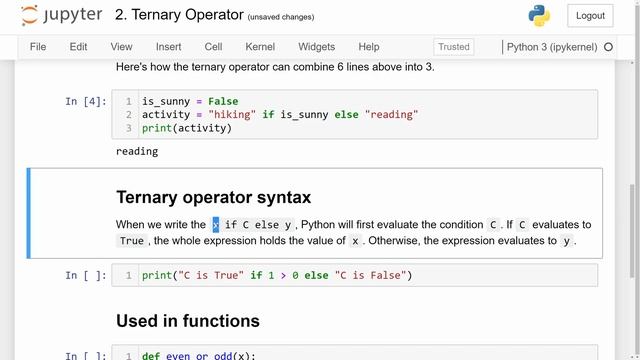The height and width of the screenshot is (360, 640).
Task: Open the Widgets menu
Action: [x=316, y=47]
